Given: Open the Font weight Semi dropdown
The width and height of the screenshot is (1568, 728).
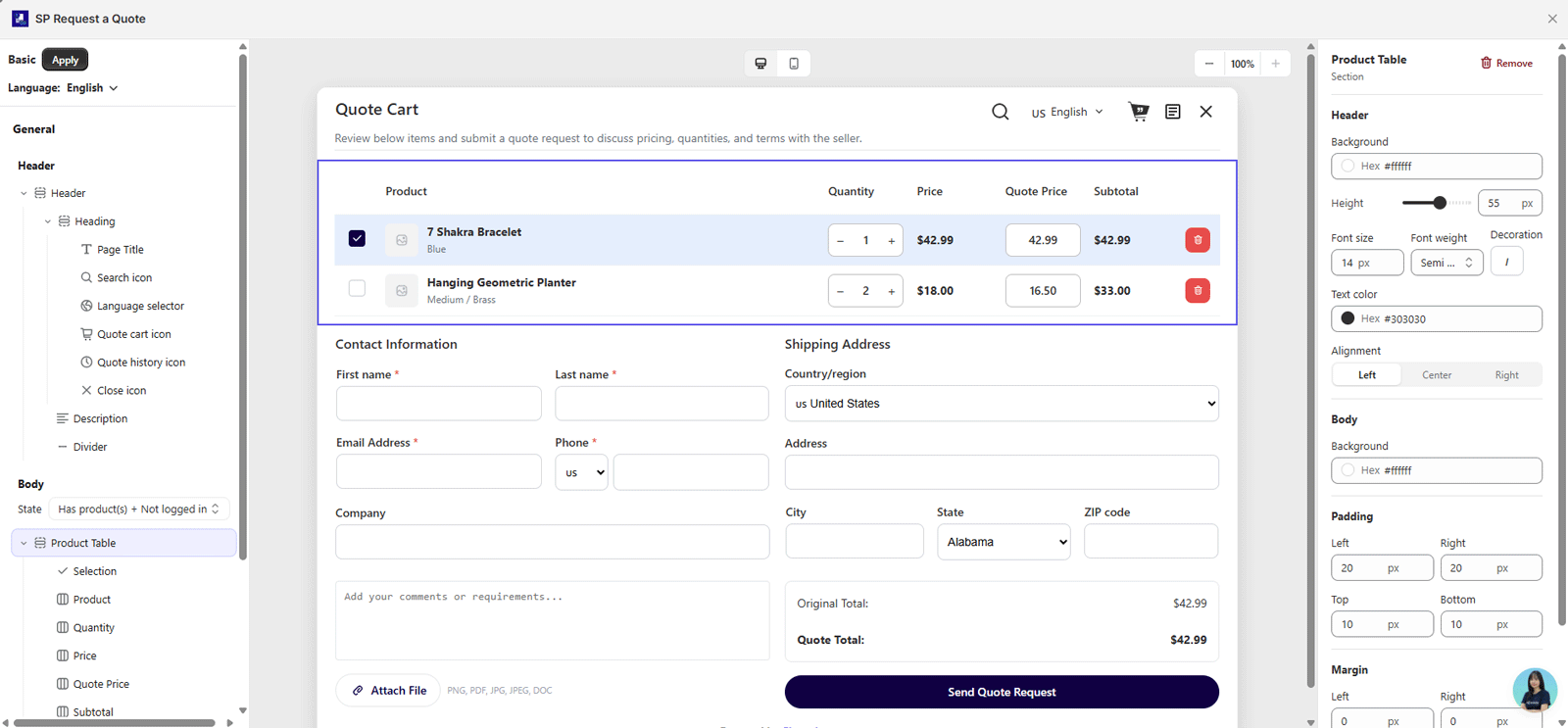Looking at the screenshot, I should tap(1446, 263).
